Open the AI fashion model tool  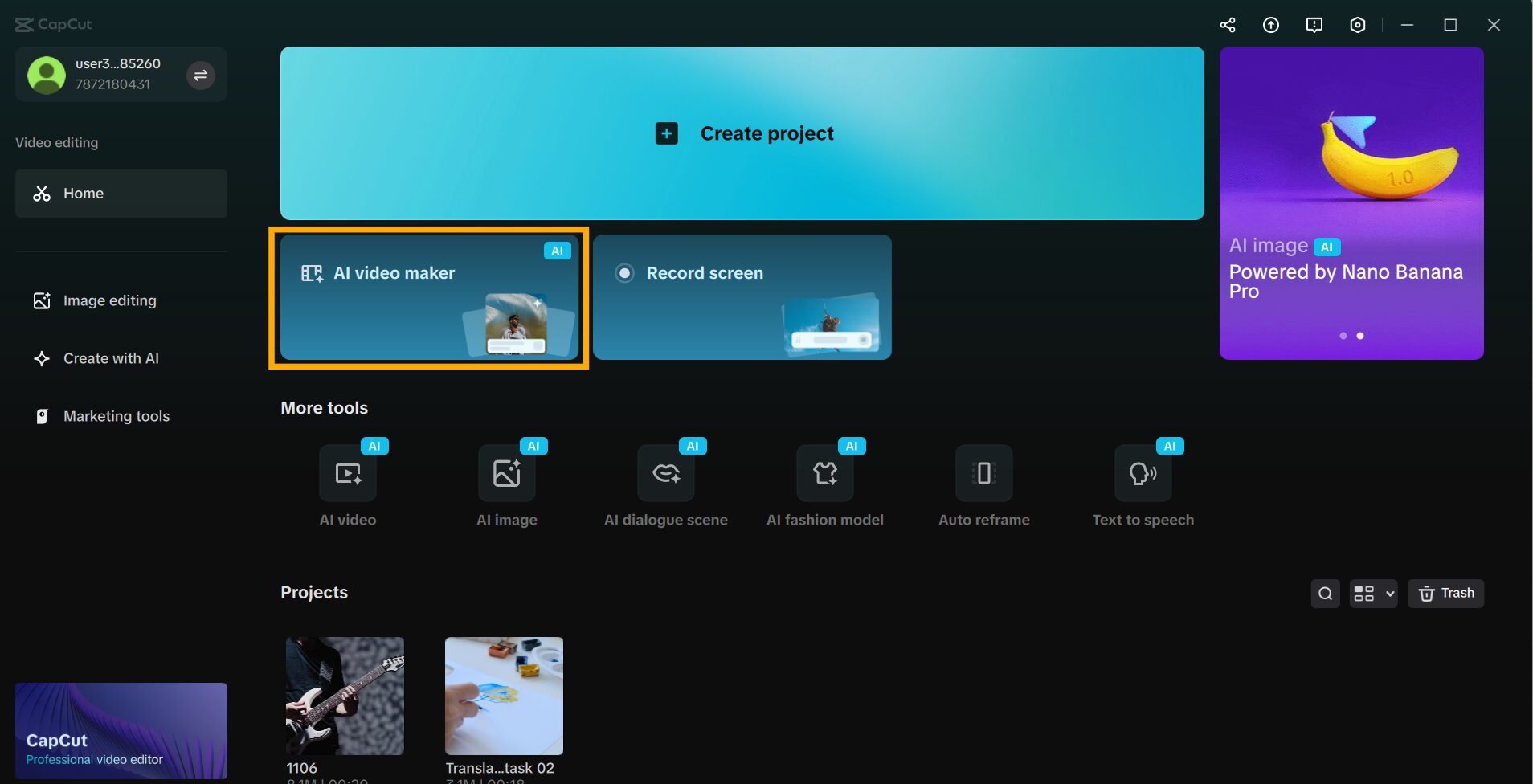tap(824, 474)
